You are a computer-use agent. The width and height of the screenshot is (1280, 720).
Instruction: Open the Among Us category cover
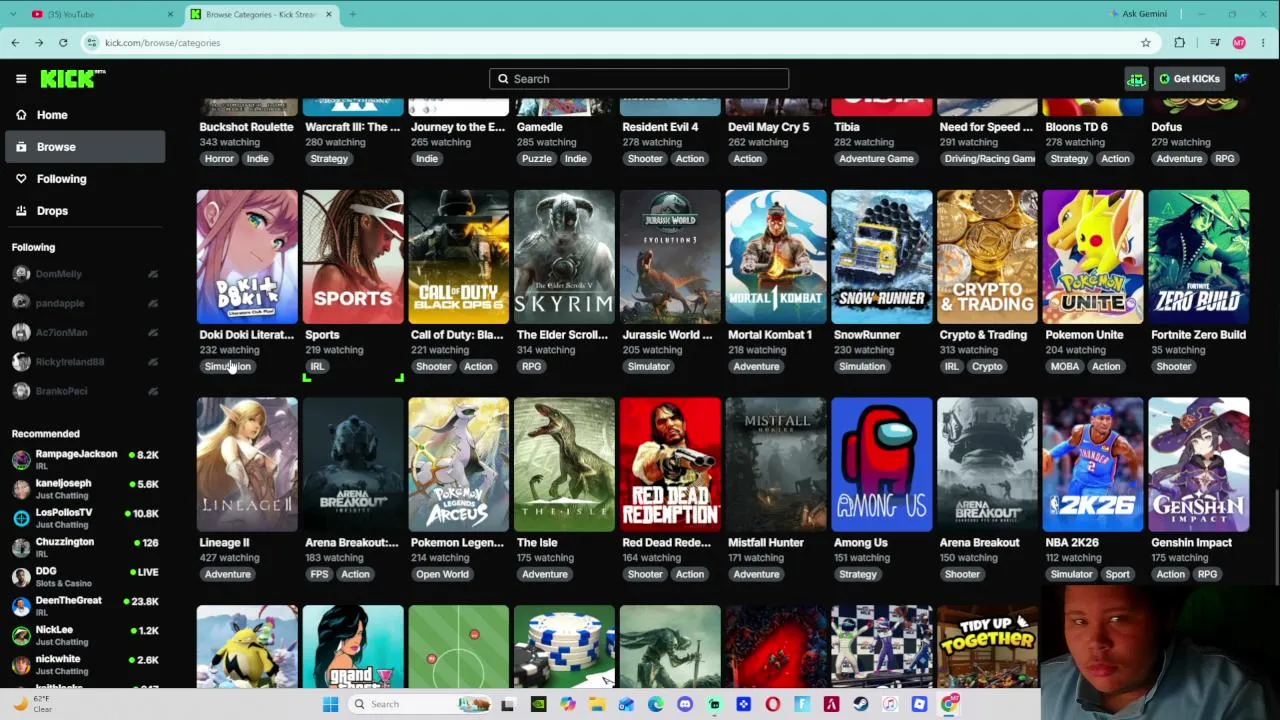tap(882, 465)
